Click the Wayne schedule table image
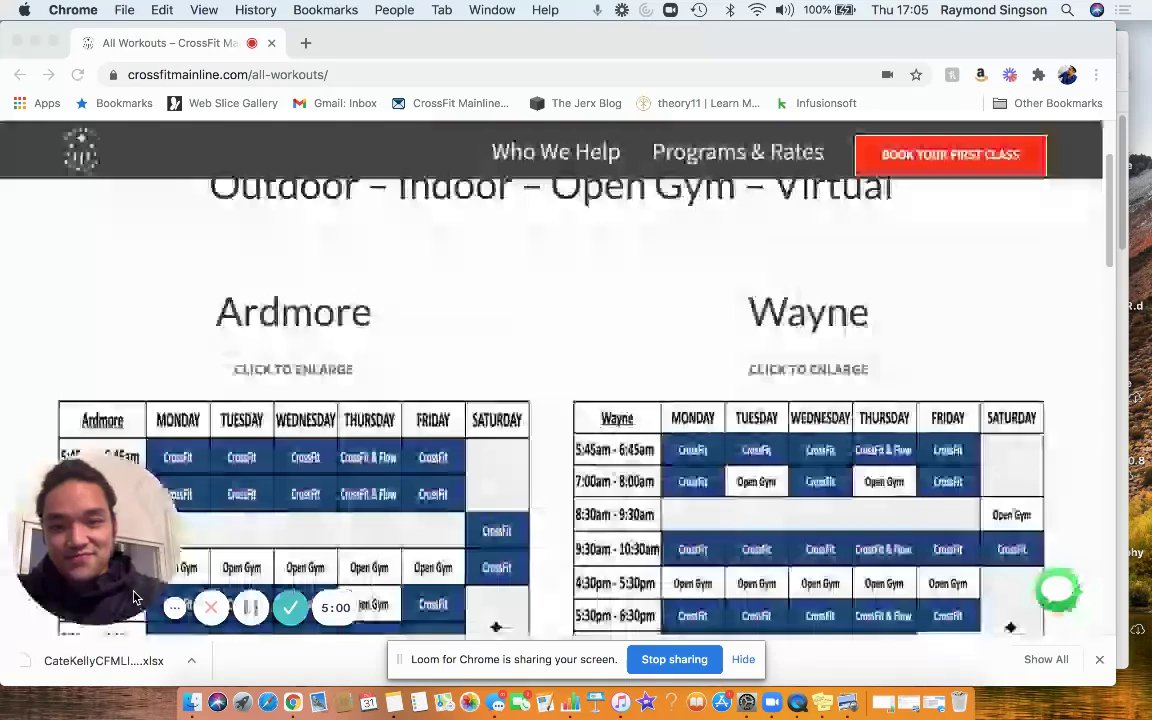 point(808,518)
